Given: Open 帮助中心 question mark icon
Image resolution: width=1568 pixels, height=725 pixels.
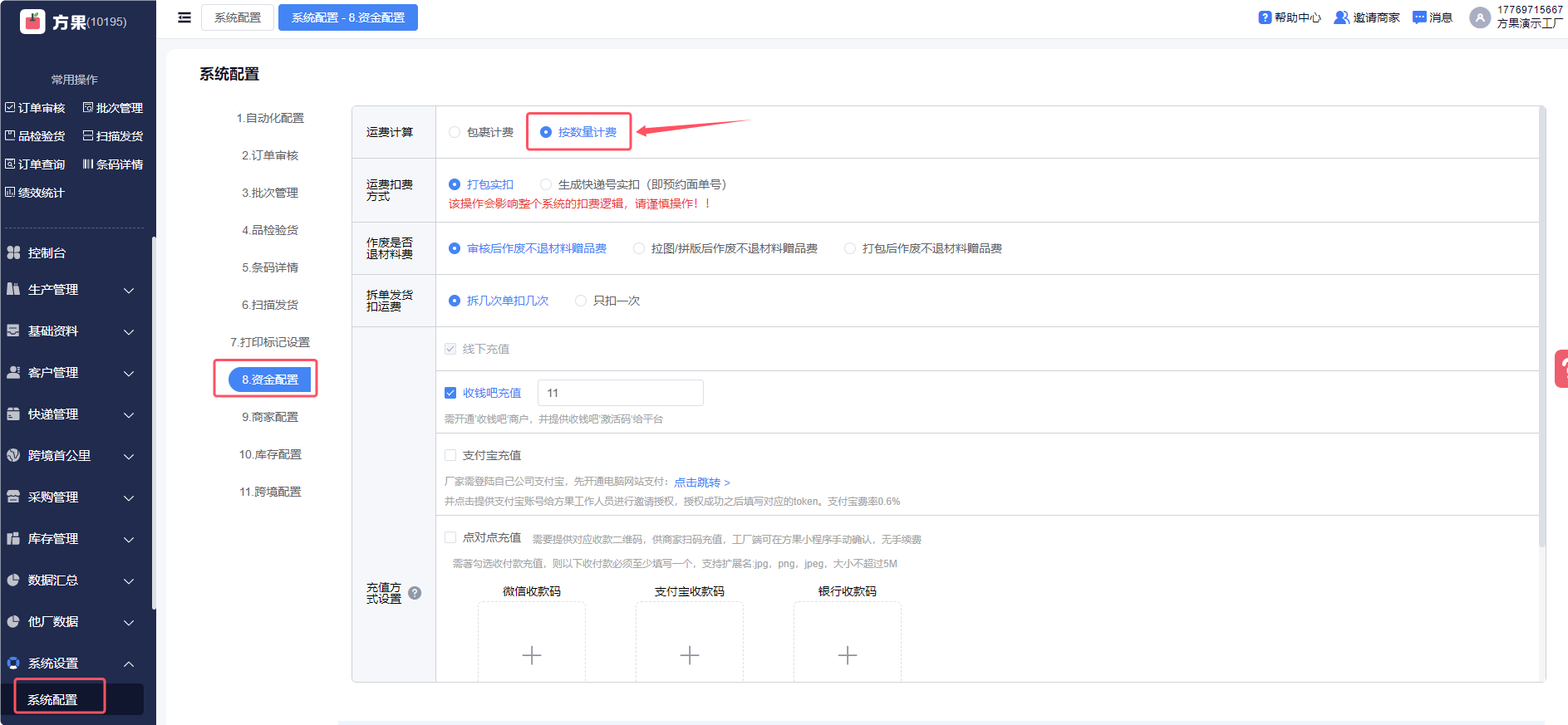Looking at the screenshot, I should point(1265,17).
